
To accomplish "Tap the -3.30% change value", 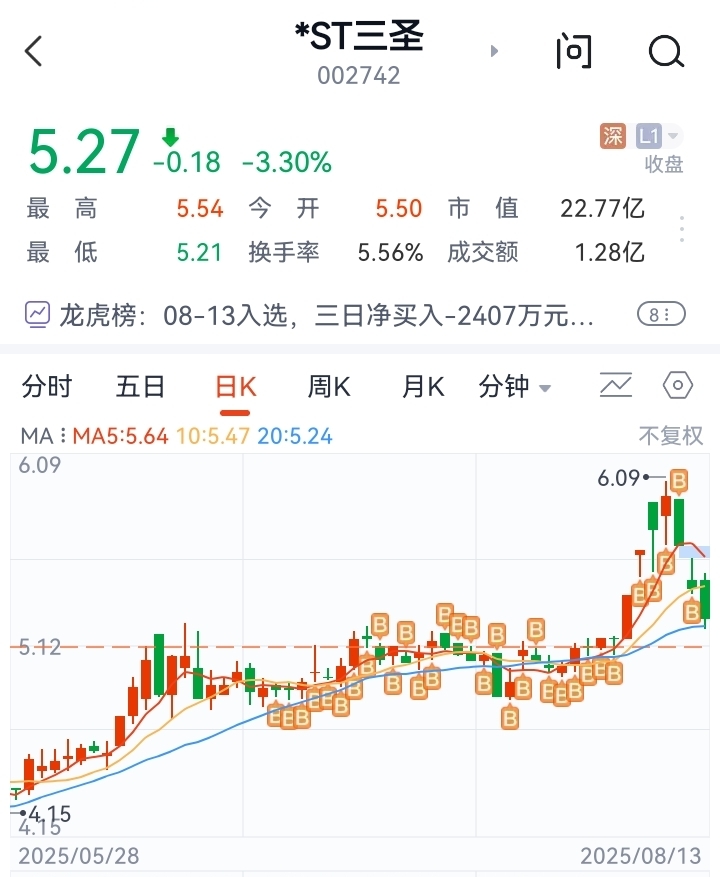I will (287, 163).
